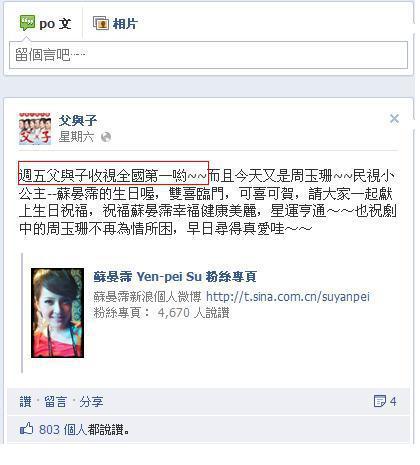Click the 讚 like link
Image resolution: width=420 pixels, height=465 pixels.
tap(26, 401)
